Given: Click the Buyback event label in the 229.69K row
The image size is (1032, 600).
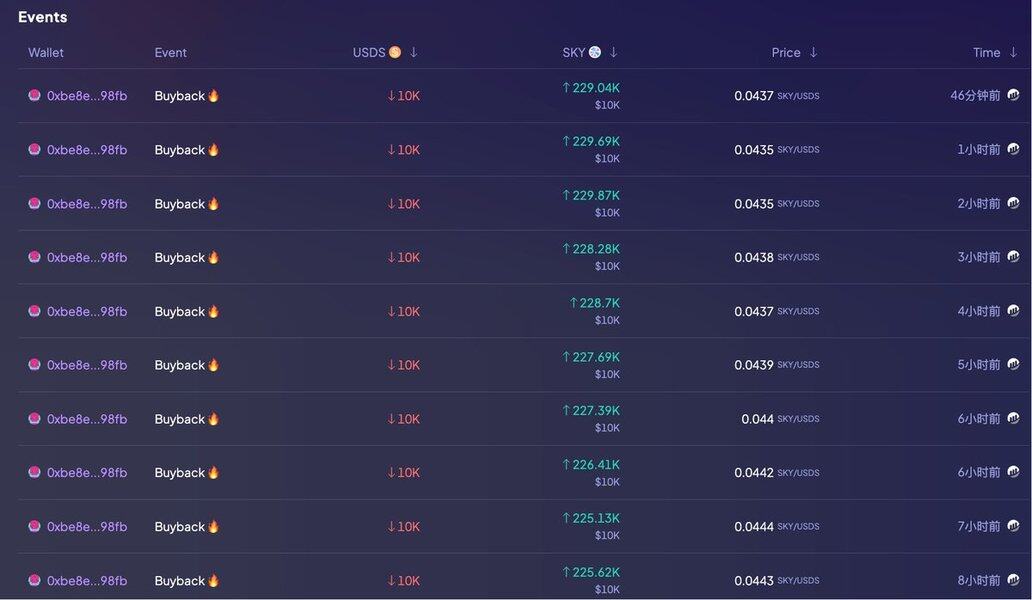Looking at the screenshot, I should coord(180,150).
